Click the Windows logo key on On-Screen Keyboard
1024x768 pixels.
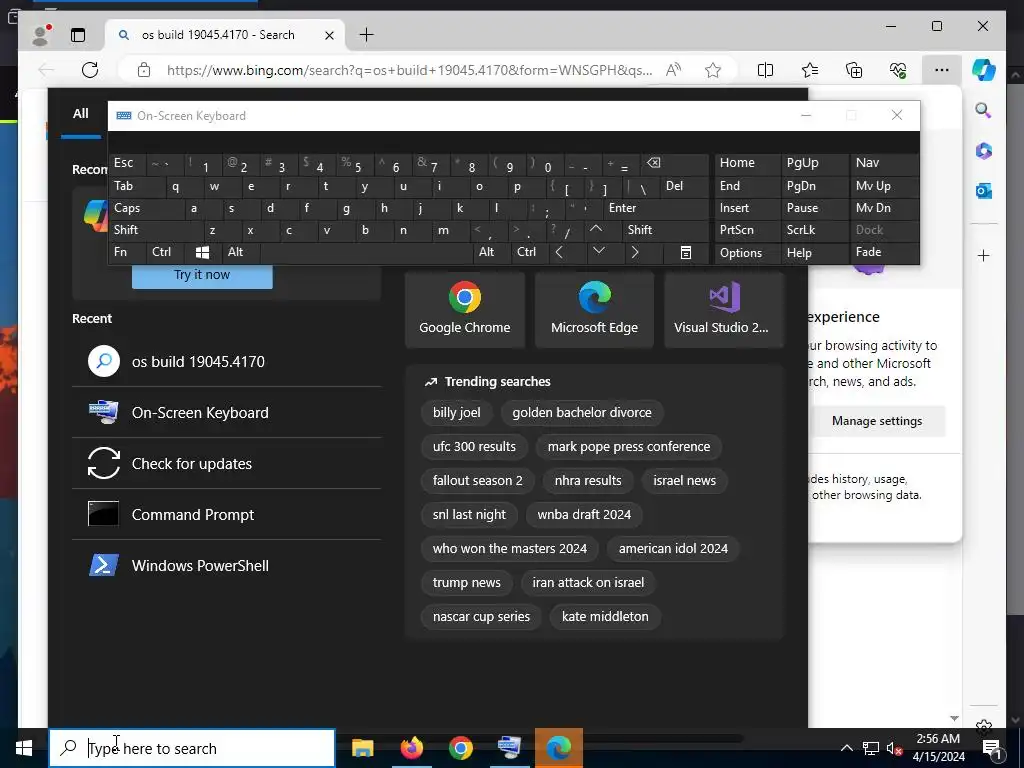(x=202, y=253)
